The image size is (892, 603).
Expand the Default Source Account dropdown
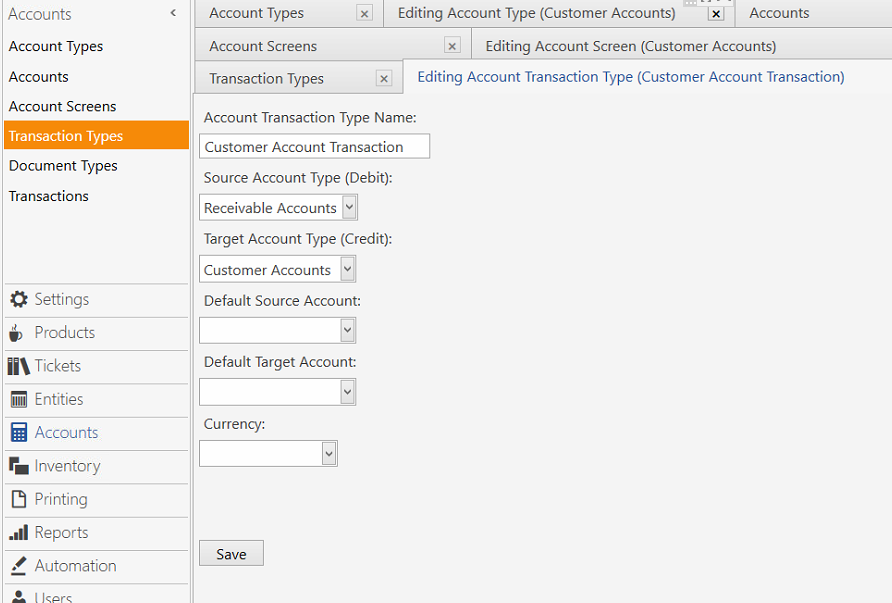[347, 330]
